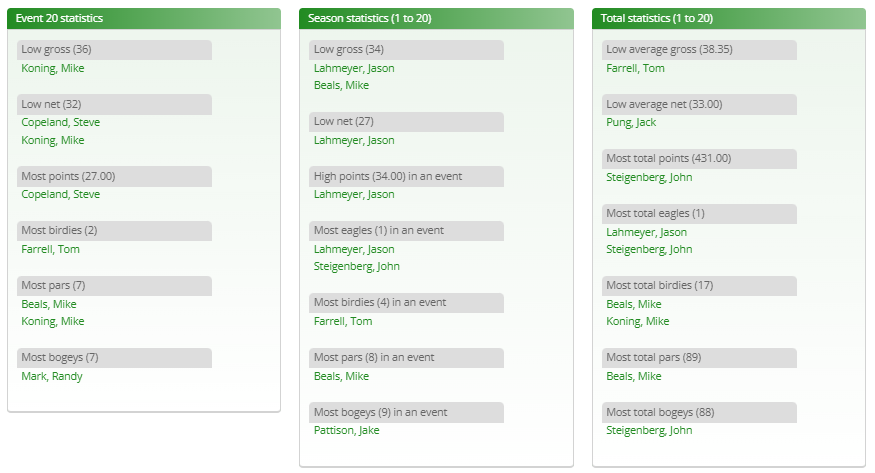Open Beals, Mike under Most pars (7)
The width and height of the screenshot is (875, 473).
point(49,304)
